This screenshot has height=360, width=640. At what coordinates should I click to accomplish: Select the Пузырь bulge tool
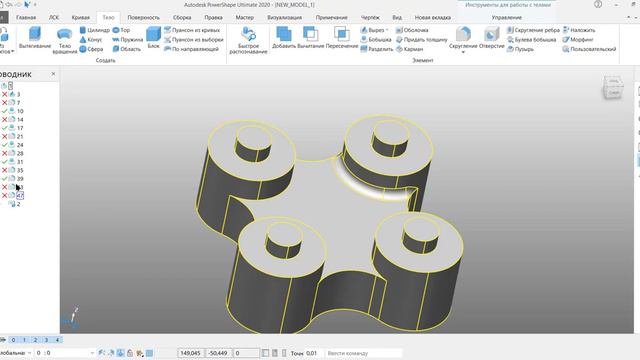coord(520,49)
